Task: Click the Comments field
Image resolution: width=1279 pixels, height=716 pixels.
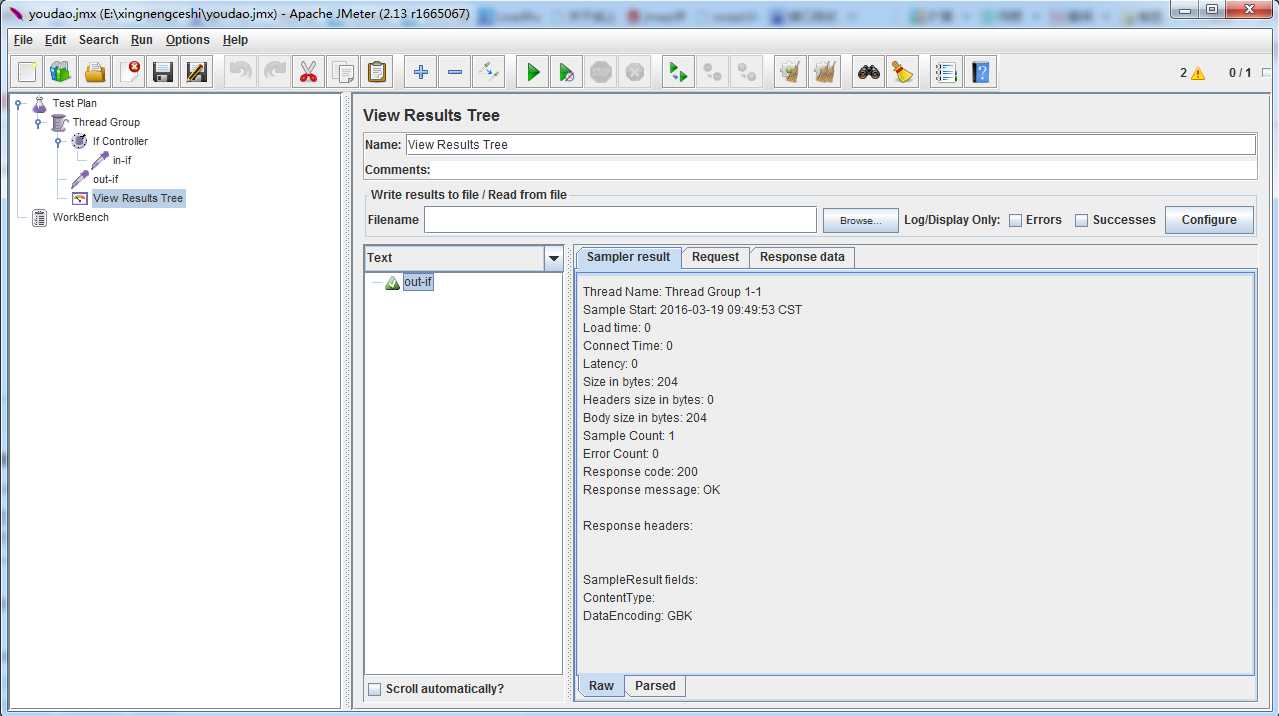Action: coord(843,170)
